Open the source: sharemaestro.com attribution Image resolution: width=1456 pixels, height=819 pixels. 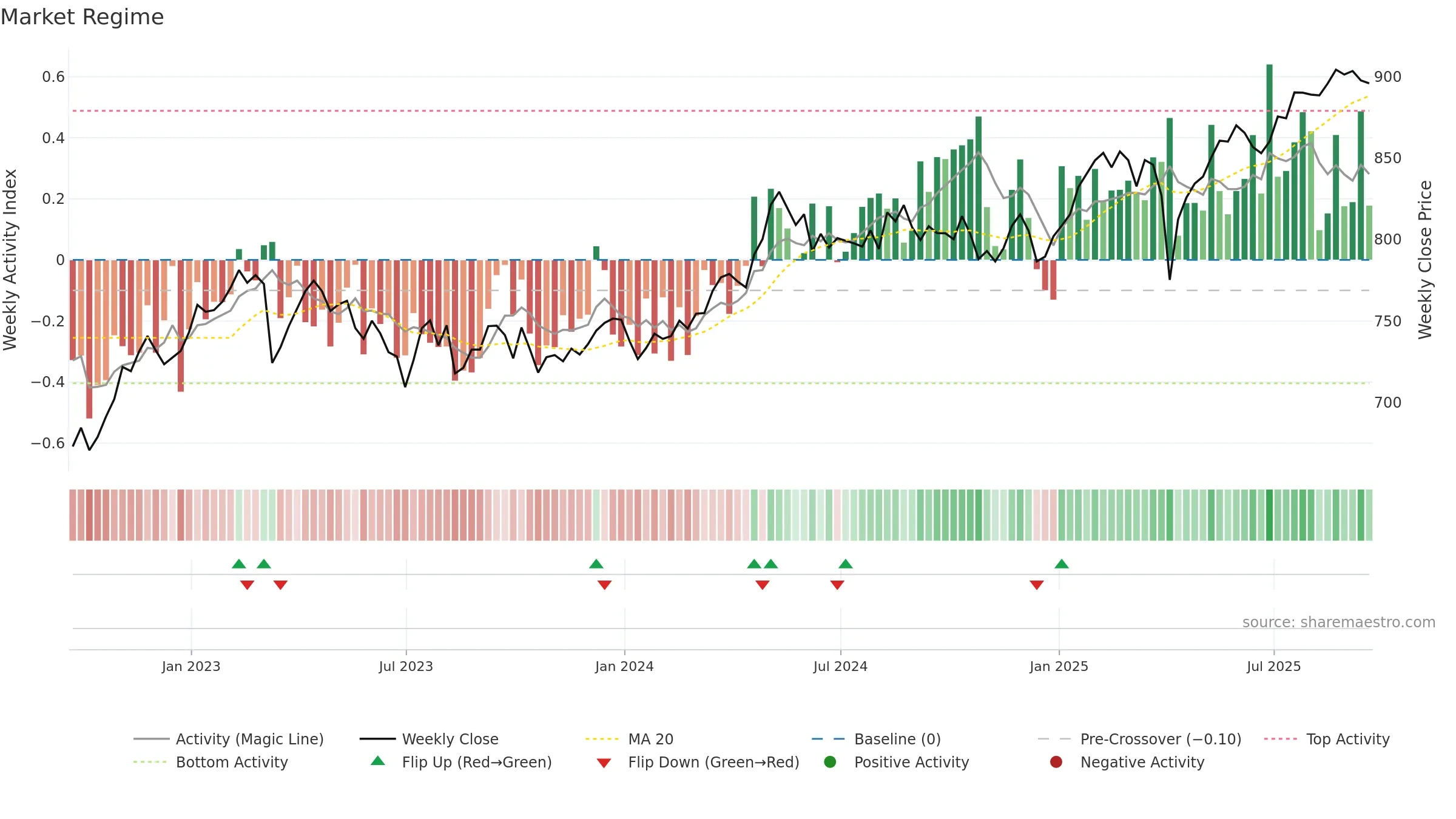point(1339,622)
